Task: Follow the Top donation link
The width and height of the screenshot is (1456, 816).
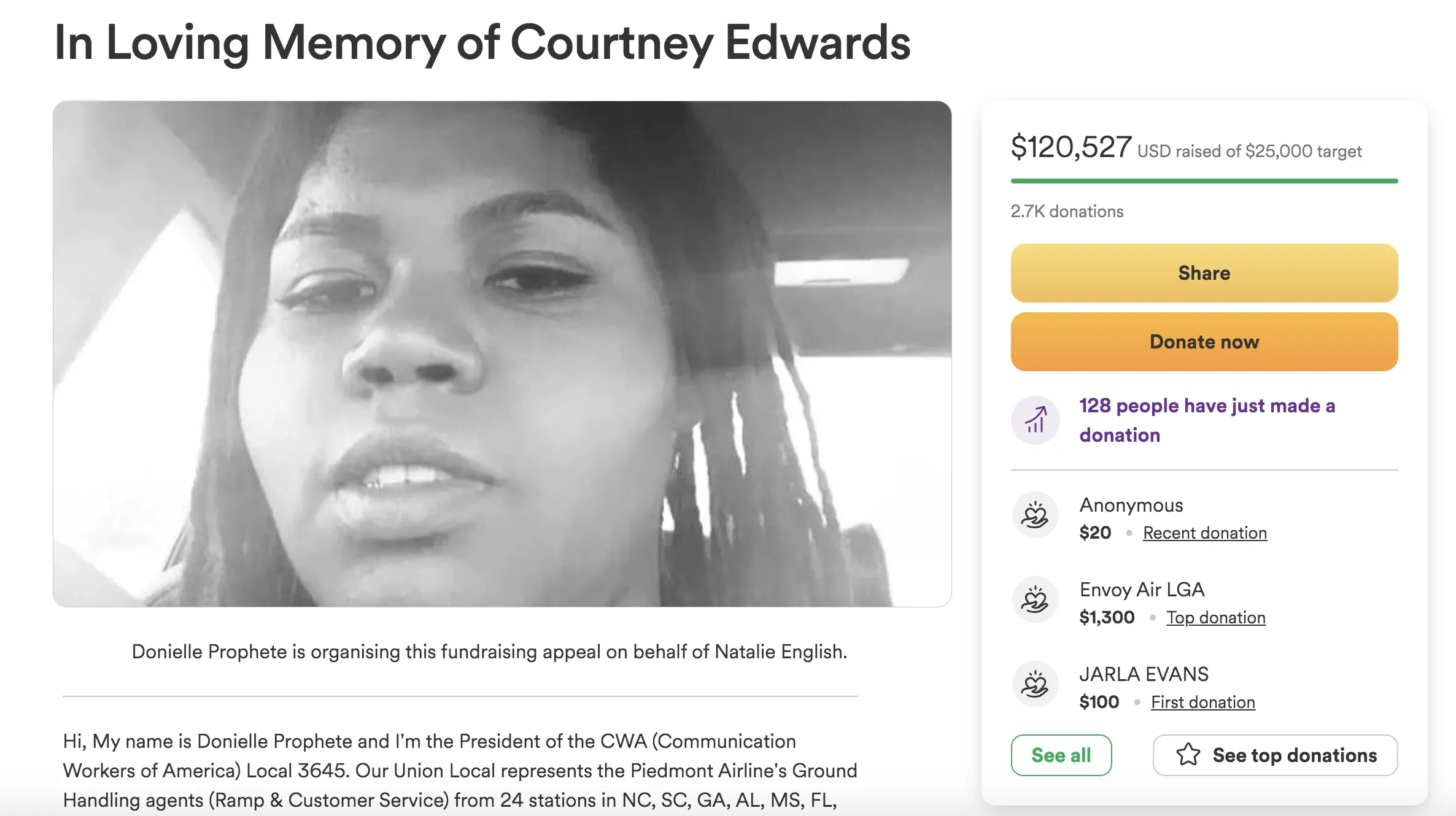Action: tap(1215, 617)
